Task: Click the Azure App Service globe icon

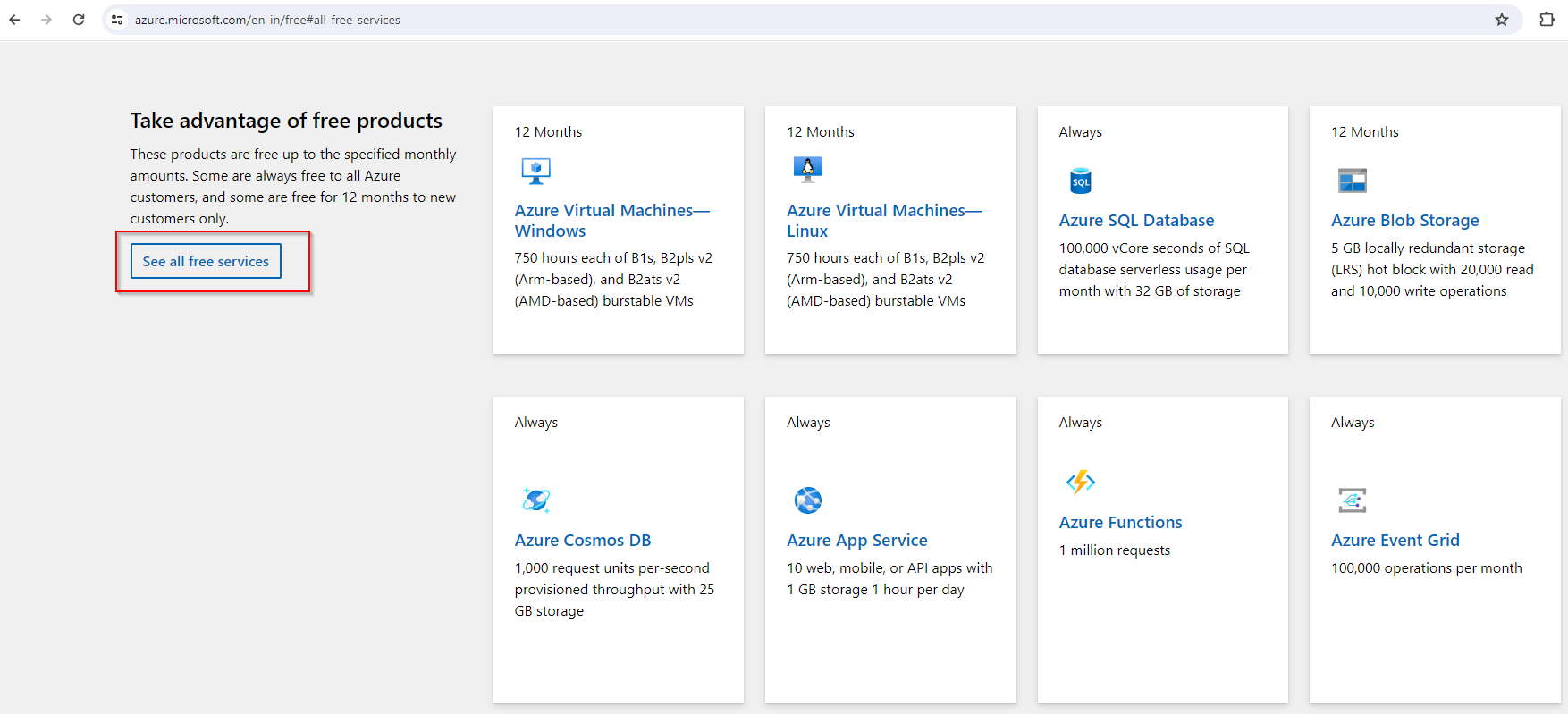Action: point(808,500)
